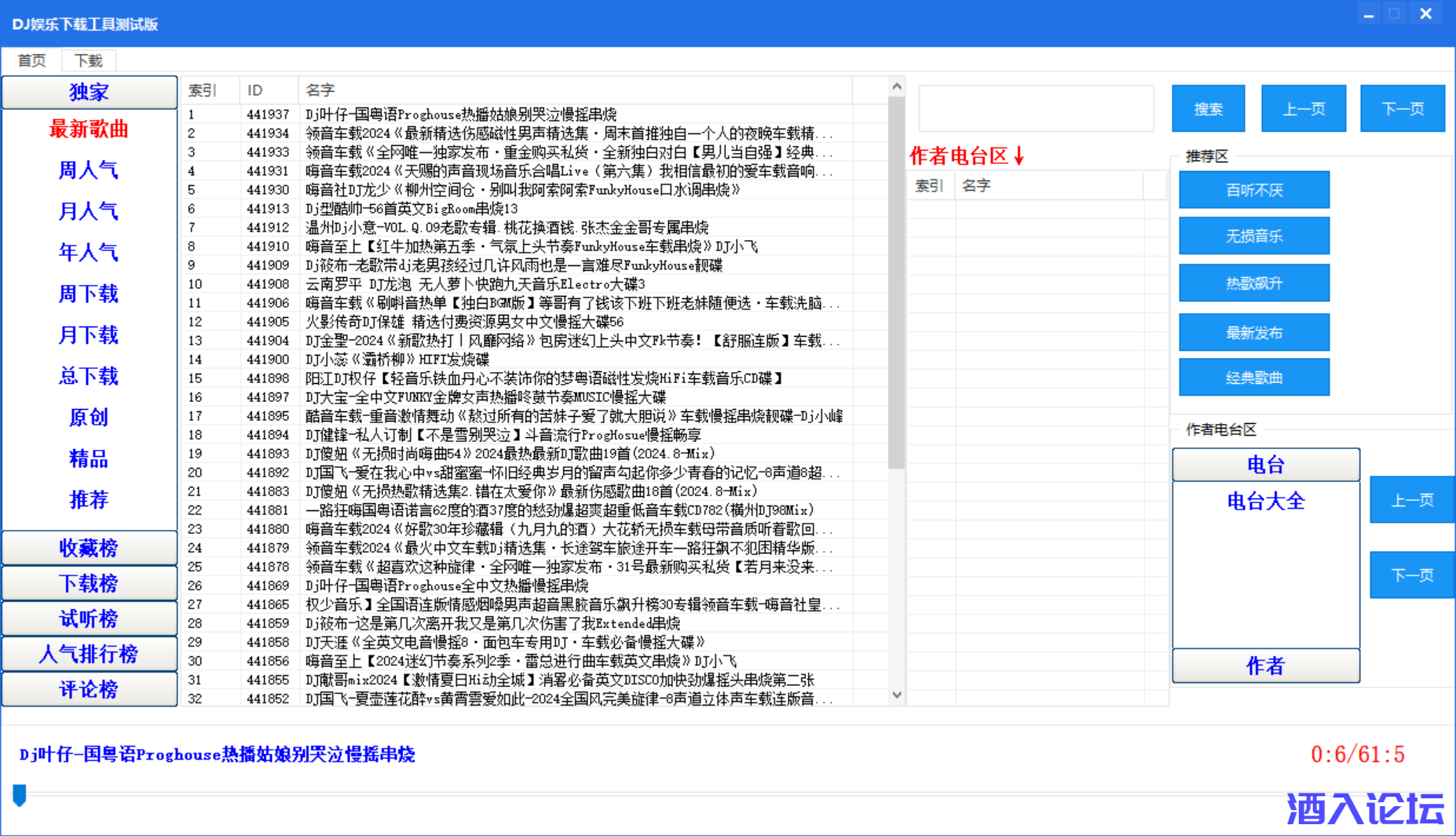Expand the 收藏榜 section
The height and width of the screenshot is (836, 1456).
click(x=90, y=548)
